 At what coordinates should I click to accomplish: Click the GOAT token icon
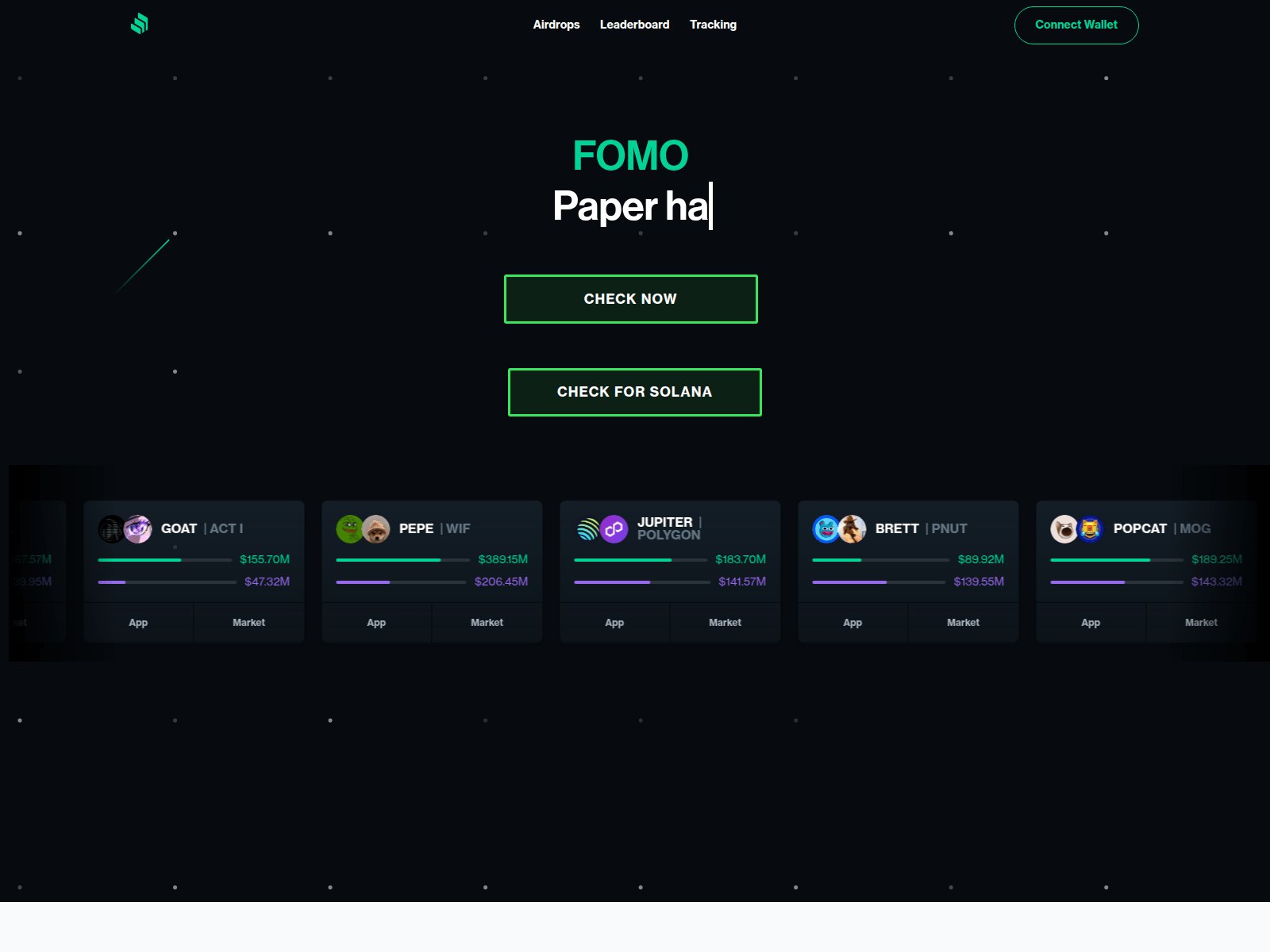pos(111,528)
